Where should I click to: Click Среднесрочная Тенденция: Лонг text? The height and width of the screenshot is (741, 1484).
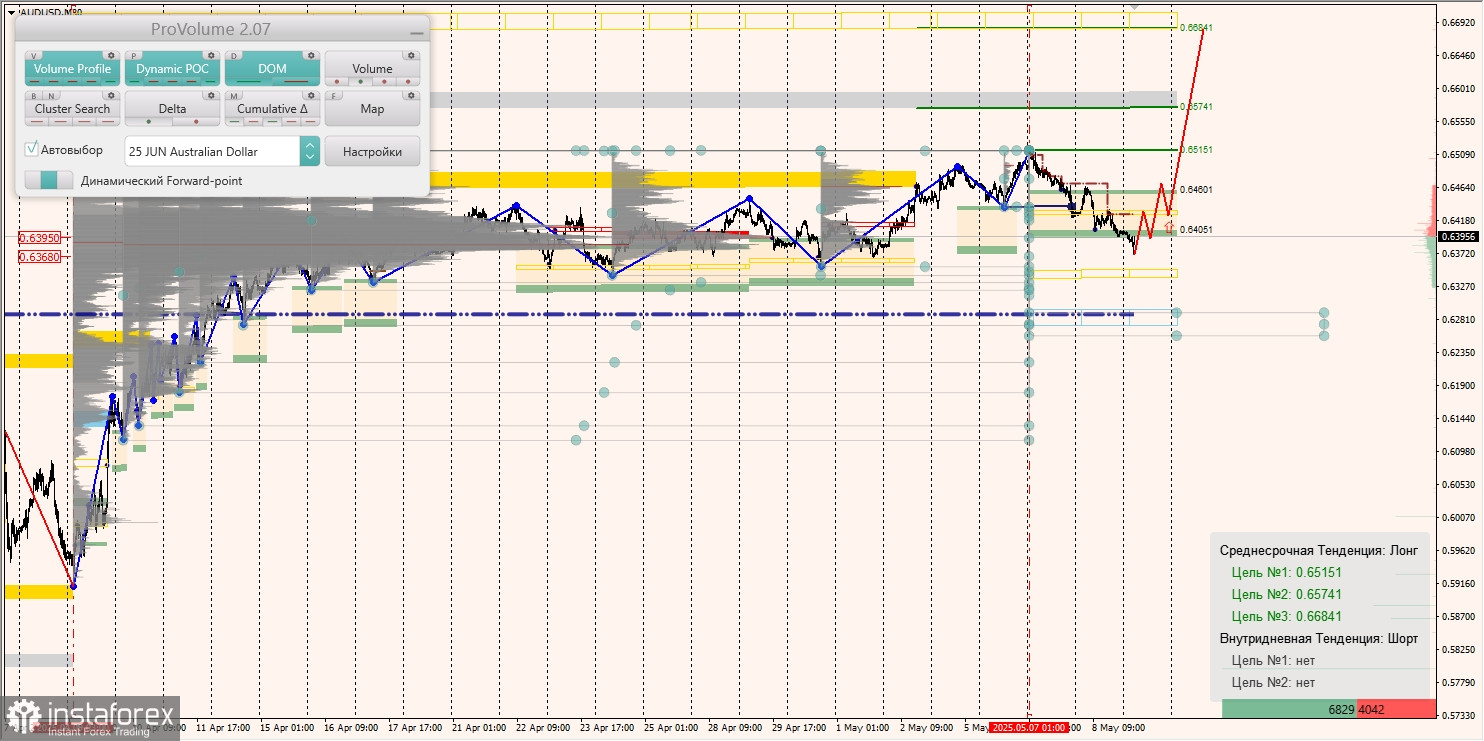[x=1319, y=551]
